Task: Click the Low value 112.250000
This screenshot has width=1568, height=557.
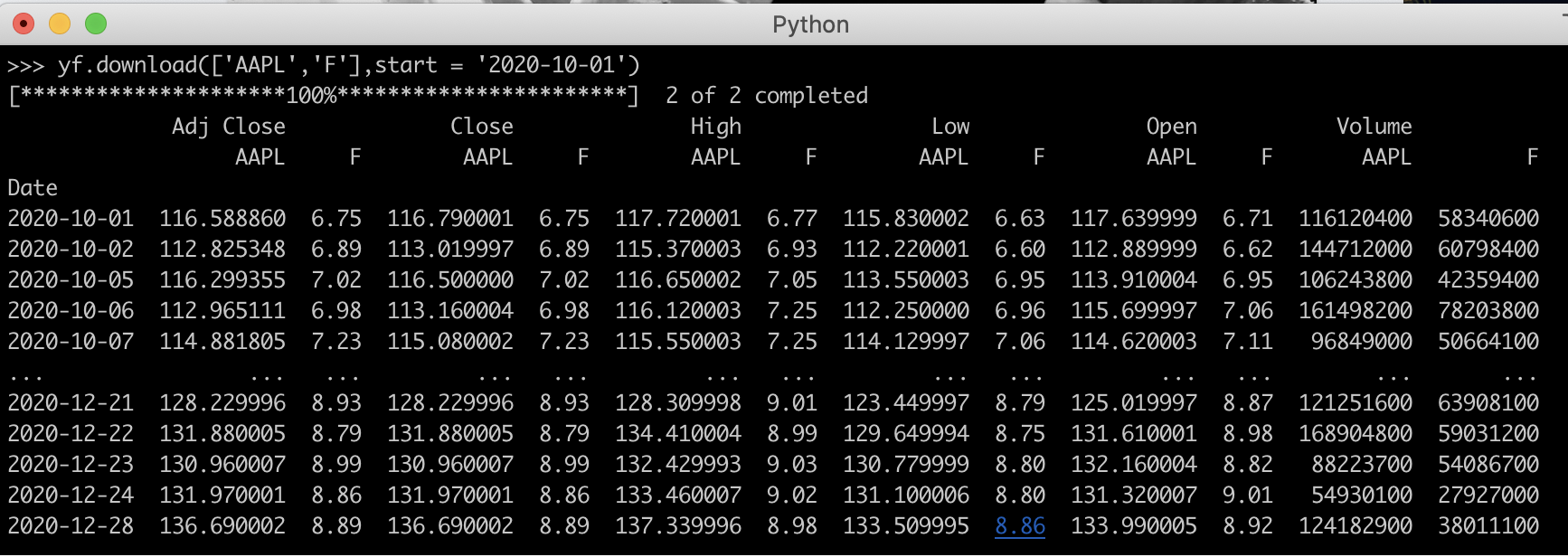Action: [x=906, y=311]
